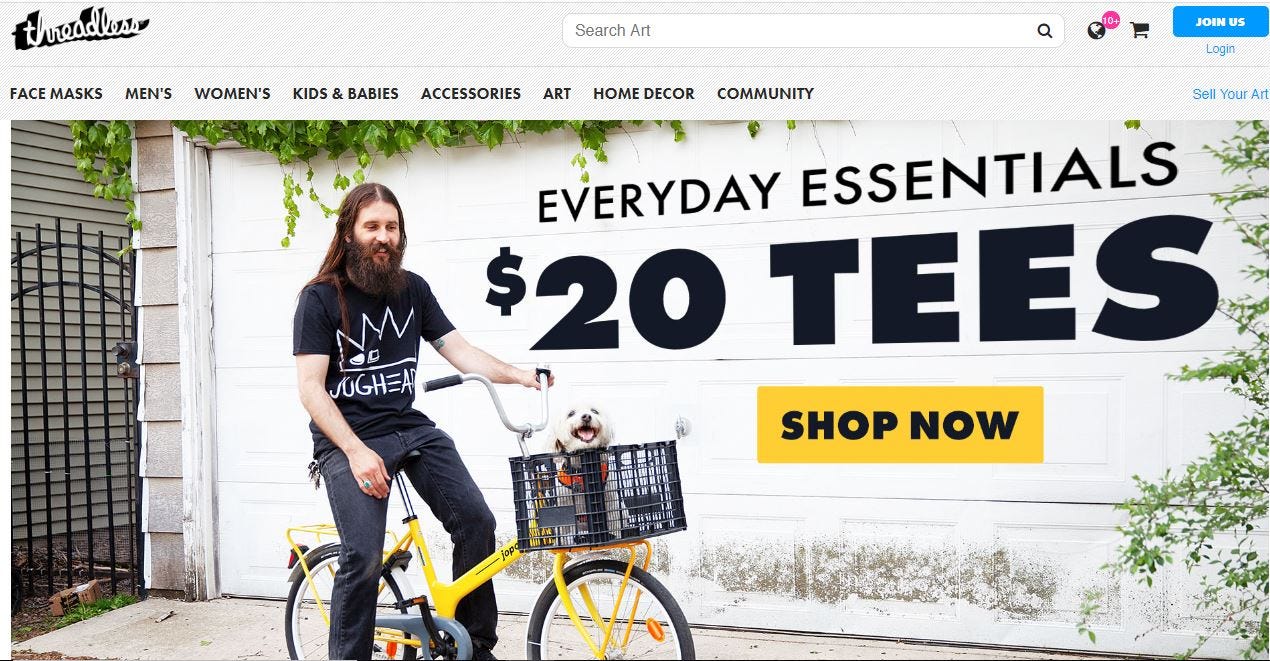Select the ART menu item
This screenshot has height=661, width=1270.
[557, 94]
